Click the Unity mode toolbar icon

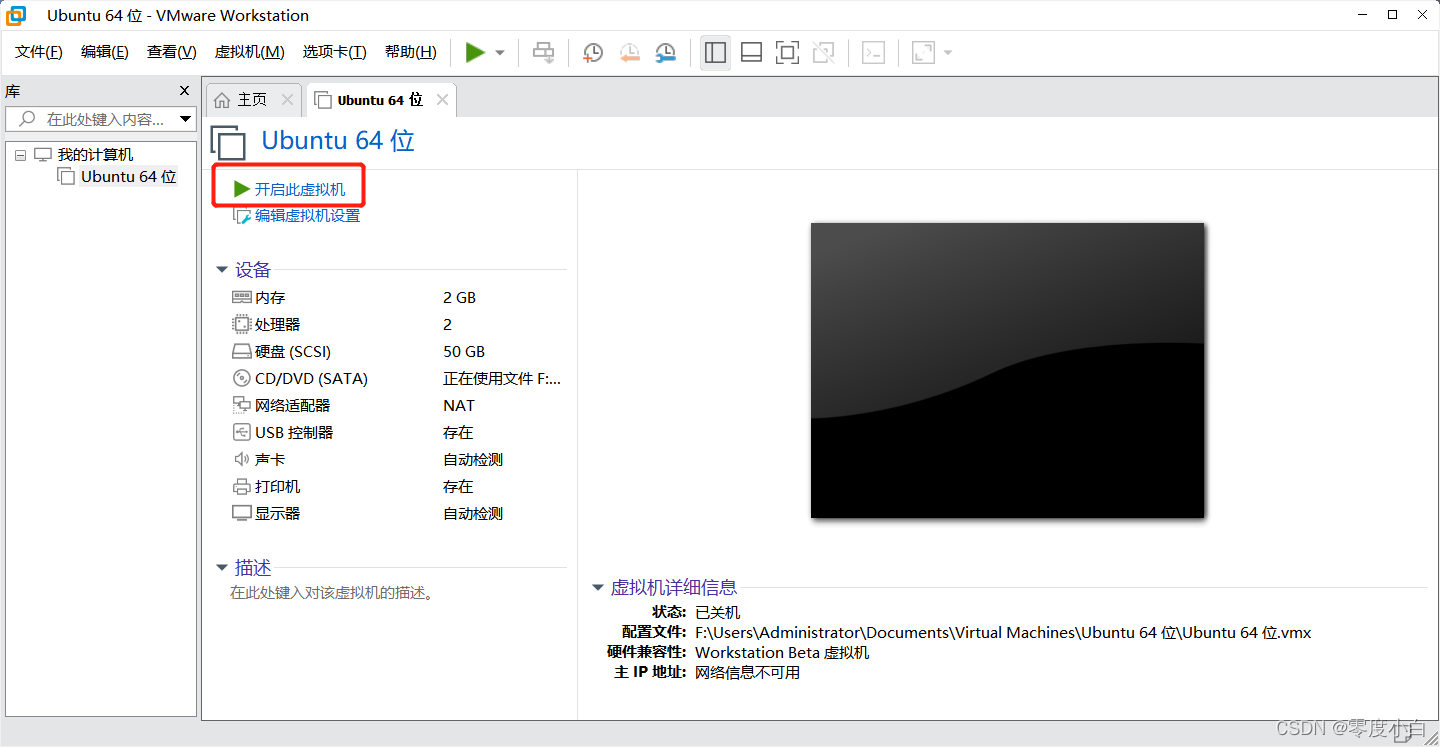(x=823, y=53)
